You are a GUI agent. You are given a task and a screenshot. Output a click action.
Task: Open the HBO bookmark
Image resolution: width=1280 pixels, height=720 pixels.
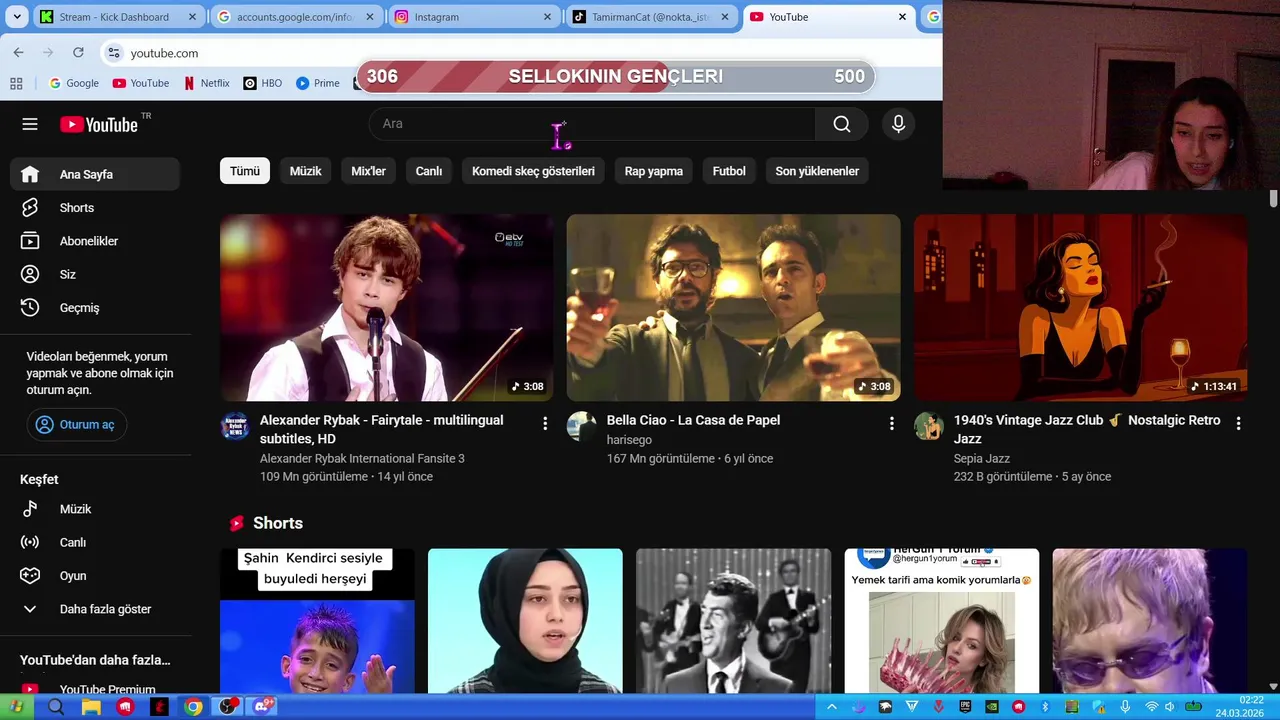click(263, 83)
